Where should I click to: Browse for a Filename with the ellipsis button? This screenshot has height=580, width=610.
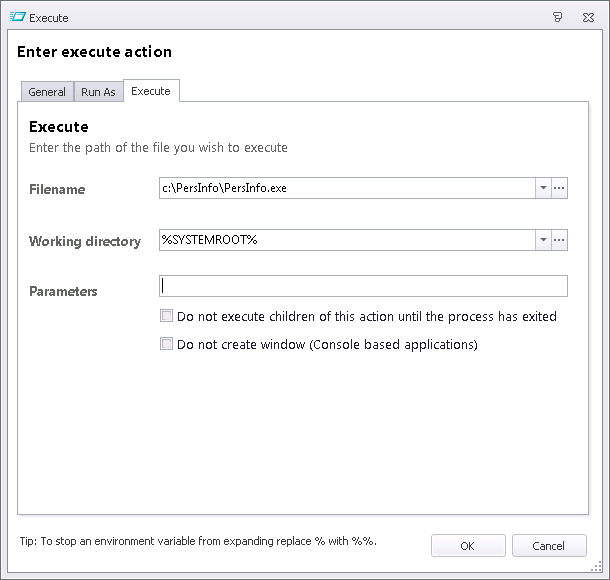(x=559, y=188)
